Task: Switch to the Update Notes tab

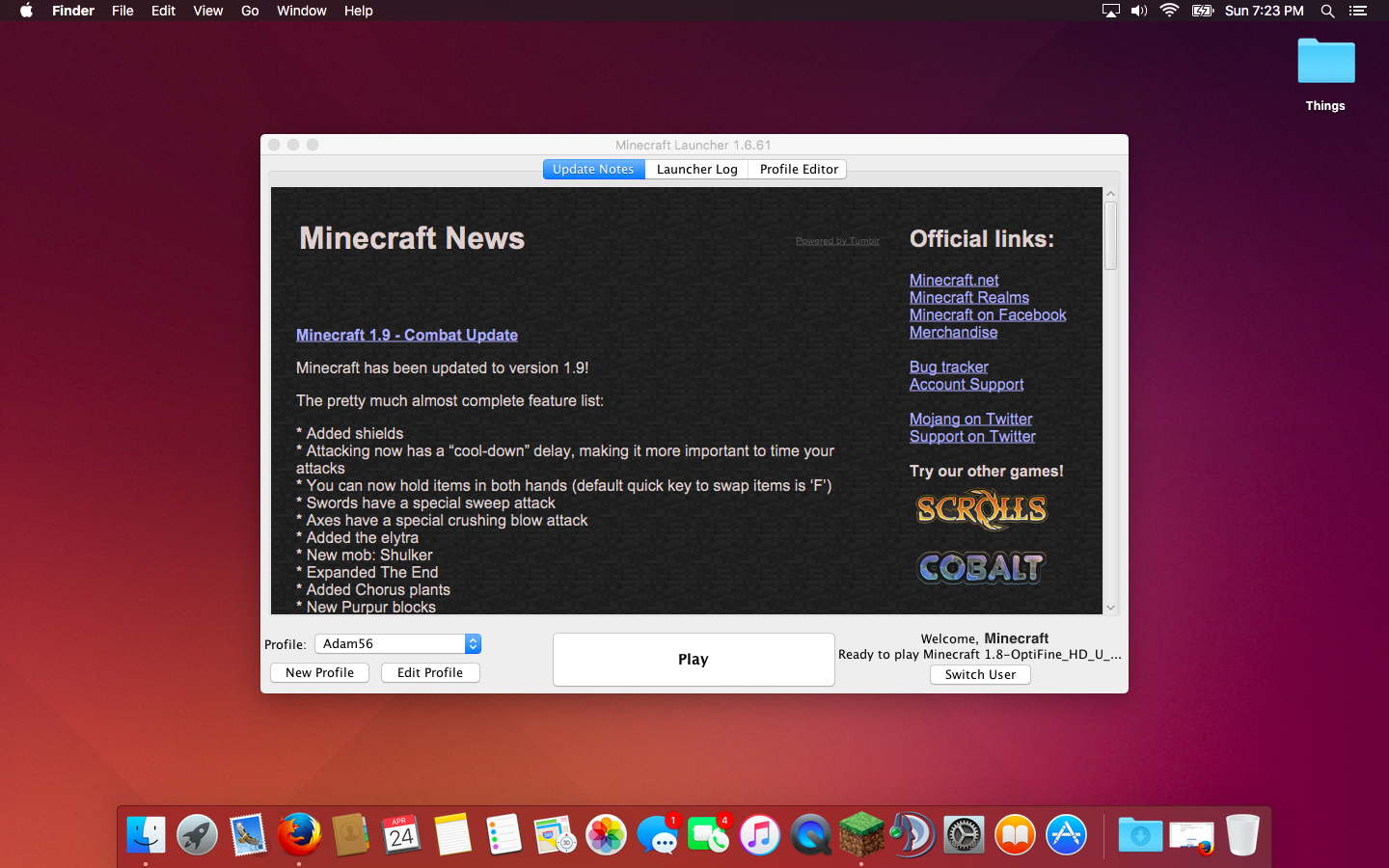Action: 593,169
